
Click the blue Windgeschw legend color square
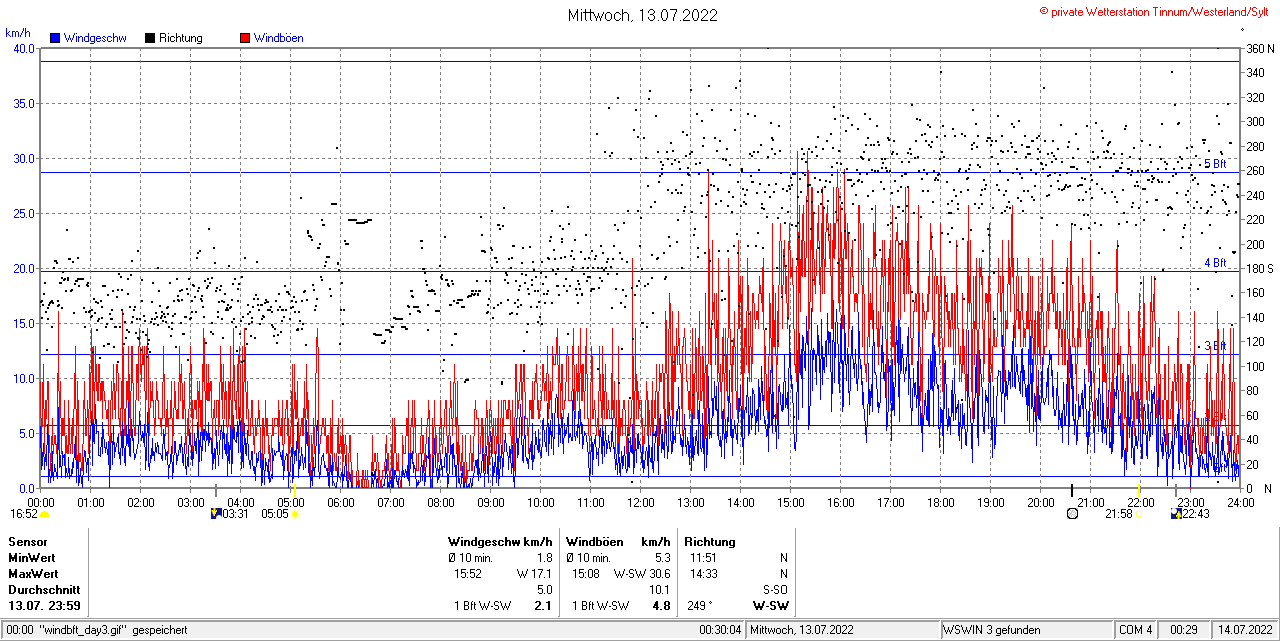point(55,38)
